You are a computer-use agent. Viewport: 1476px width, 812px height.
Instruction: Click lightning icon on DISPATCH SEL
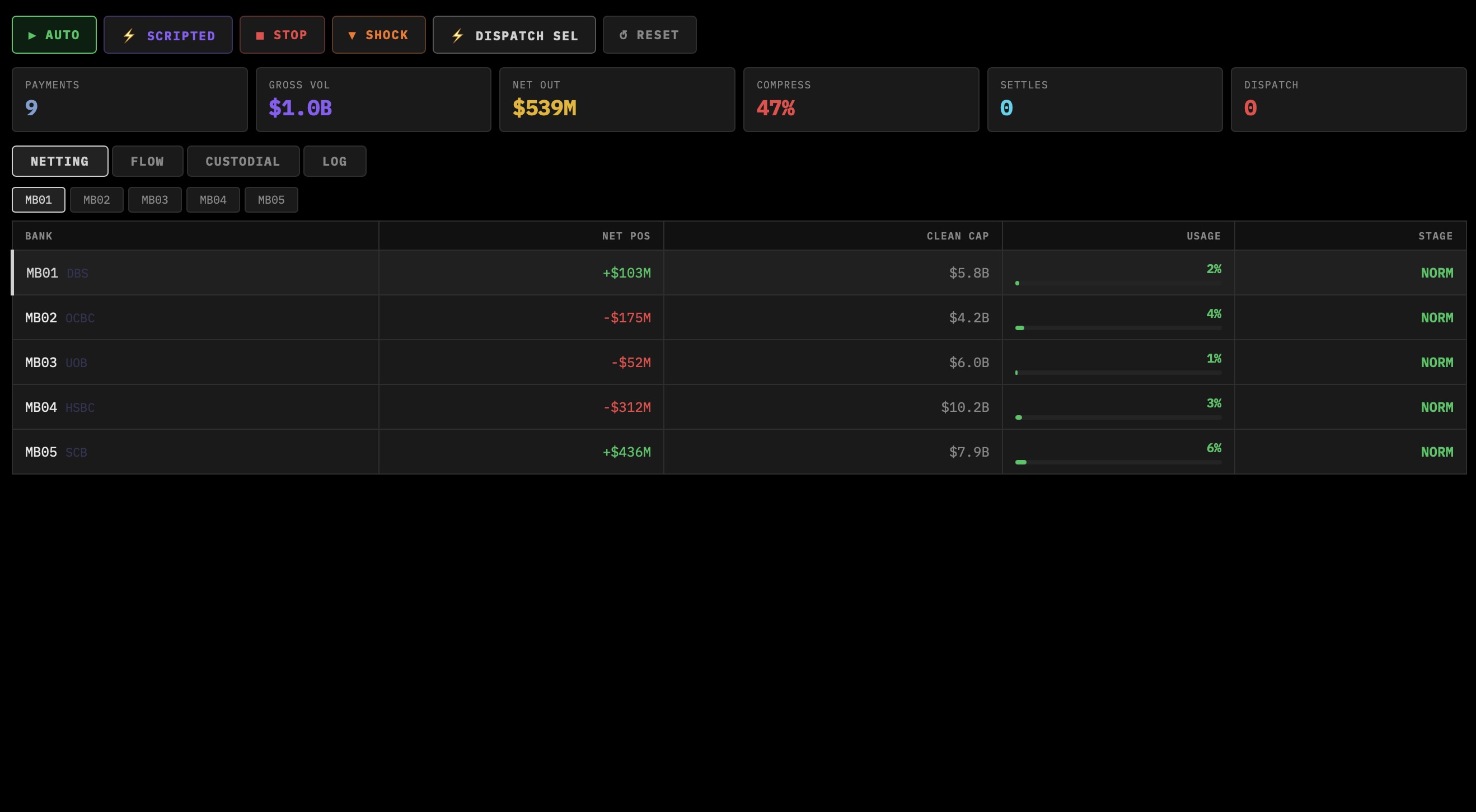click(457, 35)
